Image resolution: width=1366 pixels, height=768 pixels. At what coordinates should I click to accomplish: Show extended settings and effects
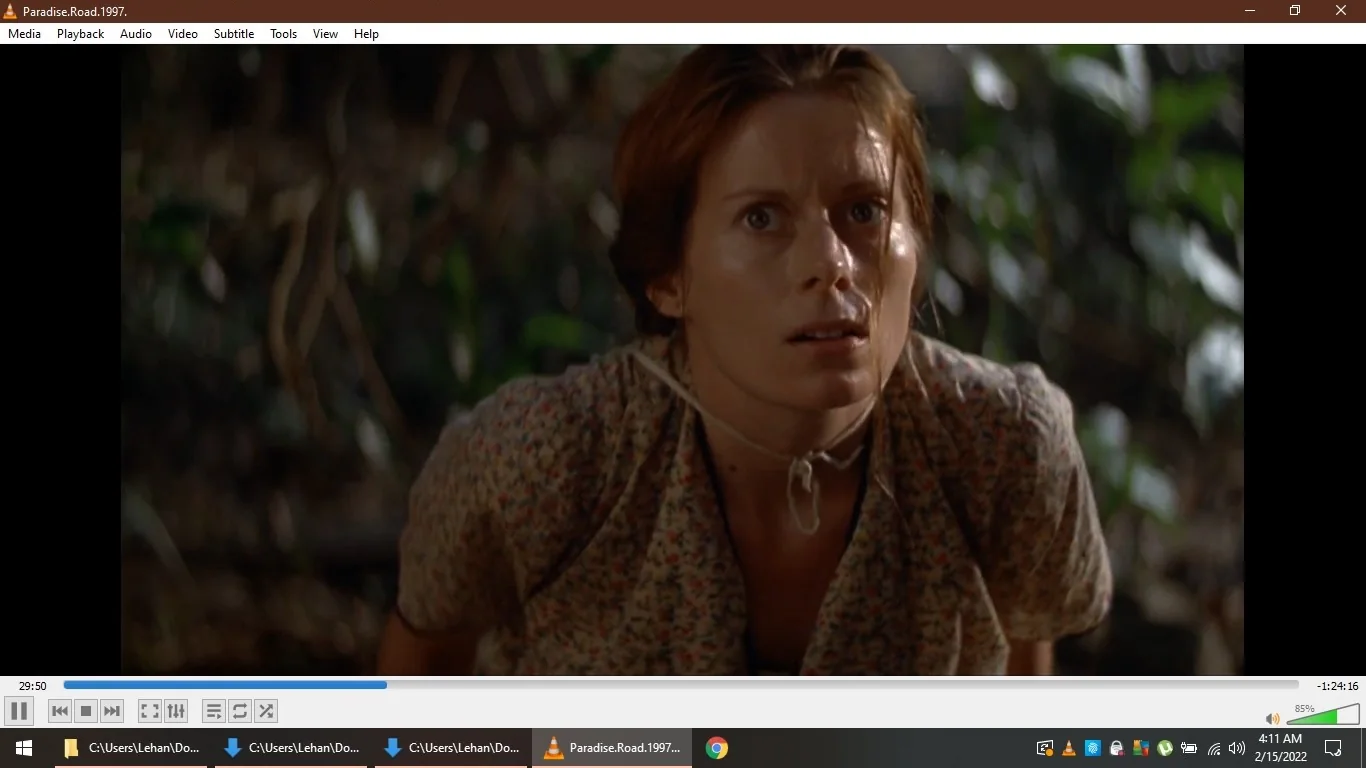pyautogui.click(x=176, y=711)
